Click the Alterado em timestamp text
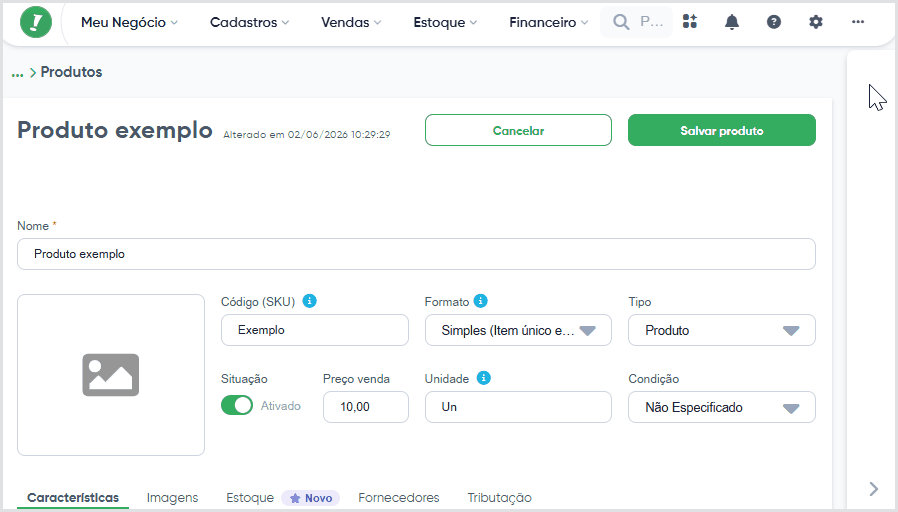 point(306,135)
